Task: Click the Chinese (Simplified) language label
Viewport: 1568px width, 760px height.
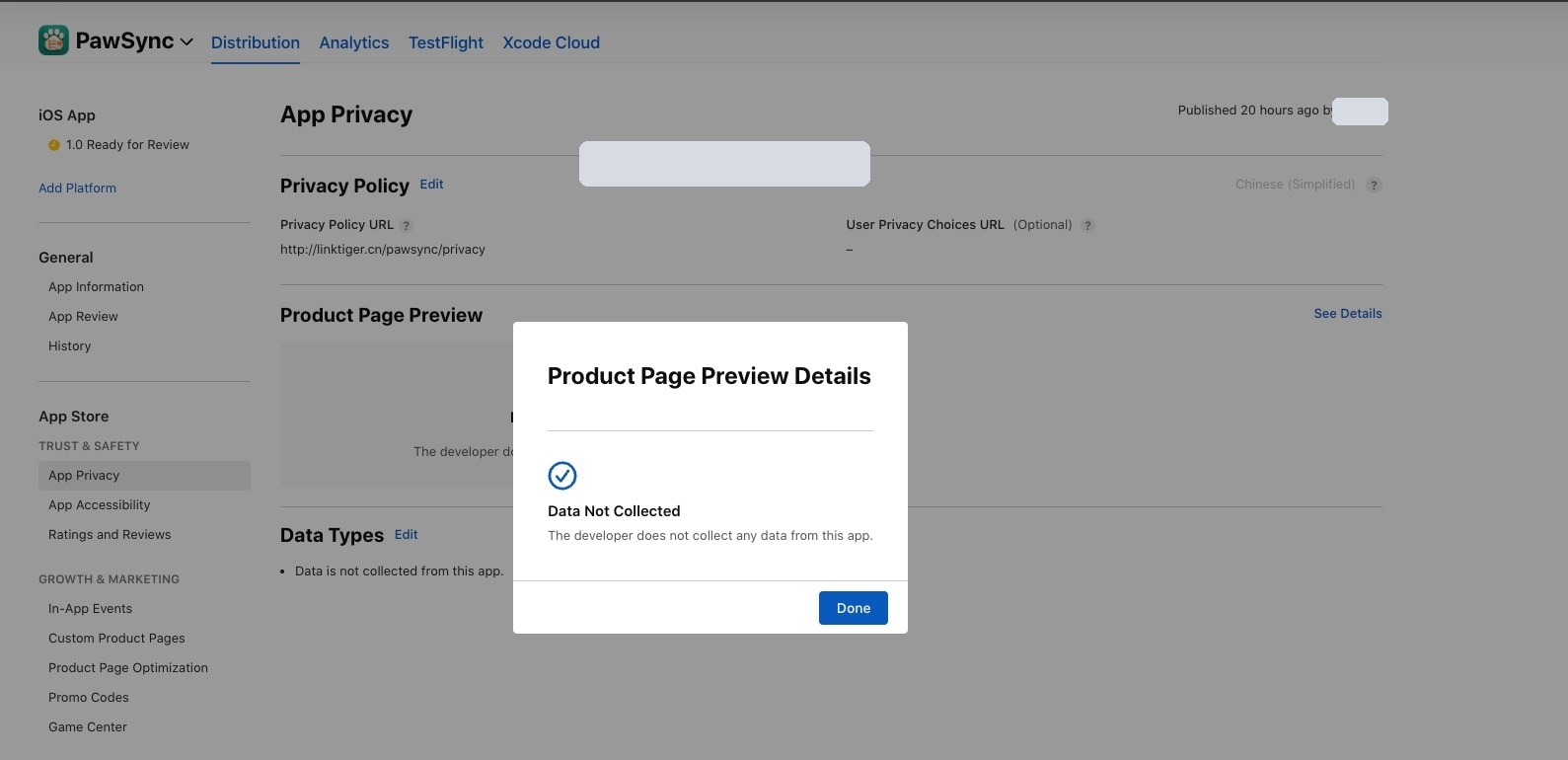Action: pos(1295,185)
